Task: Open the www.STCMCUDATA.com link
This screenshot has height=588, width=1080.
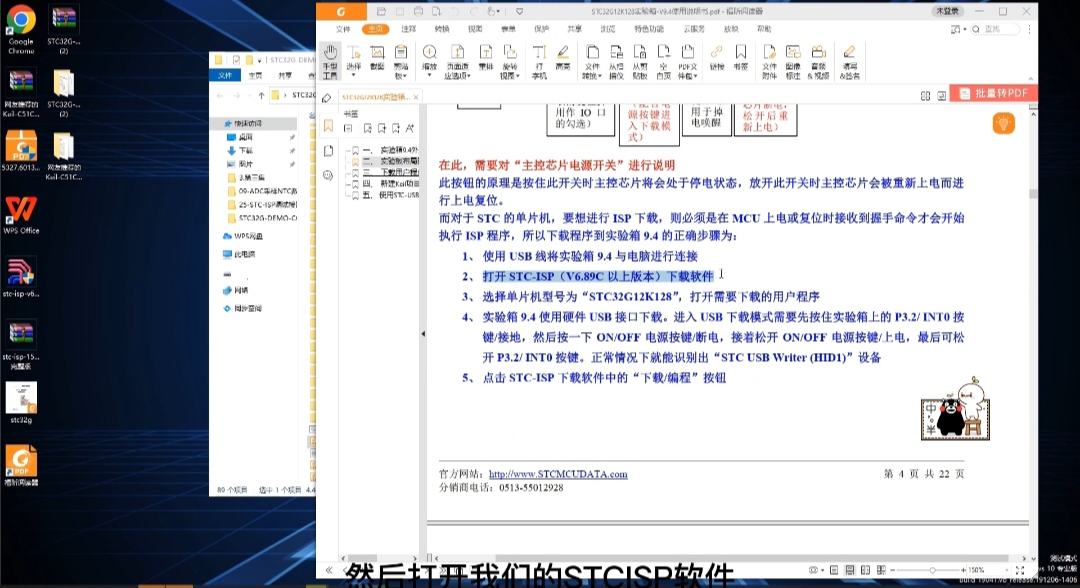Action: click(558, 474)
